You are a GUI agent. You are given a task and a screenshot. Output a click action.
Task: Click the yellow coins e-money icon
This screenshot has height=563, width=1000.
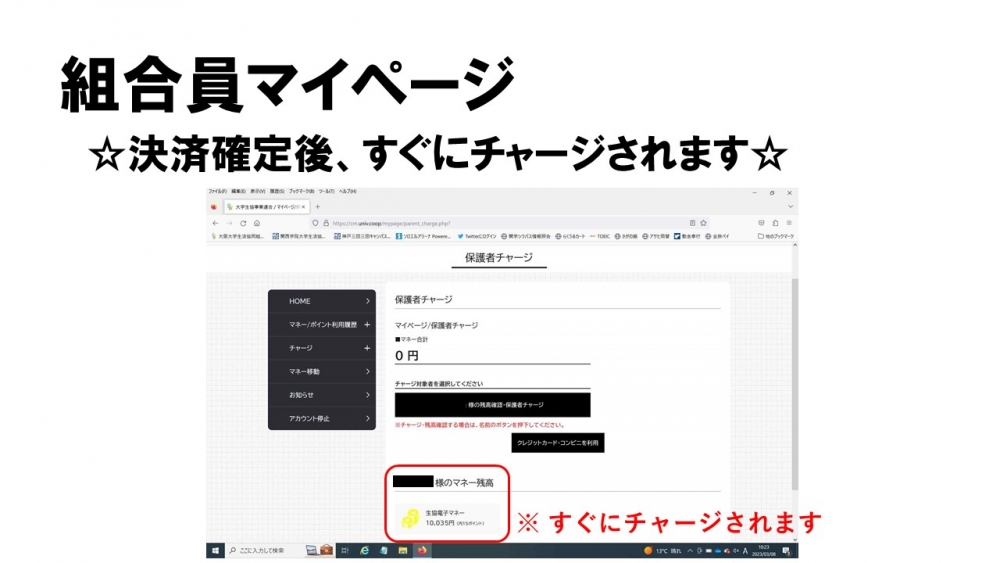pyautogui.click(x=410, y=518)
